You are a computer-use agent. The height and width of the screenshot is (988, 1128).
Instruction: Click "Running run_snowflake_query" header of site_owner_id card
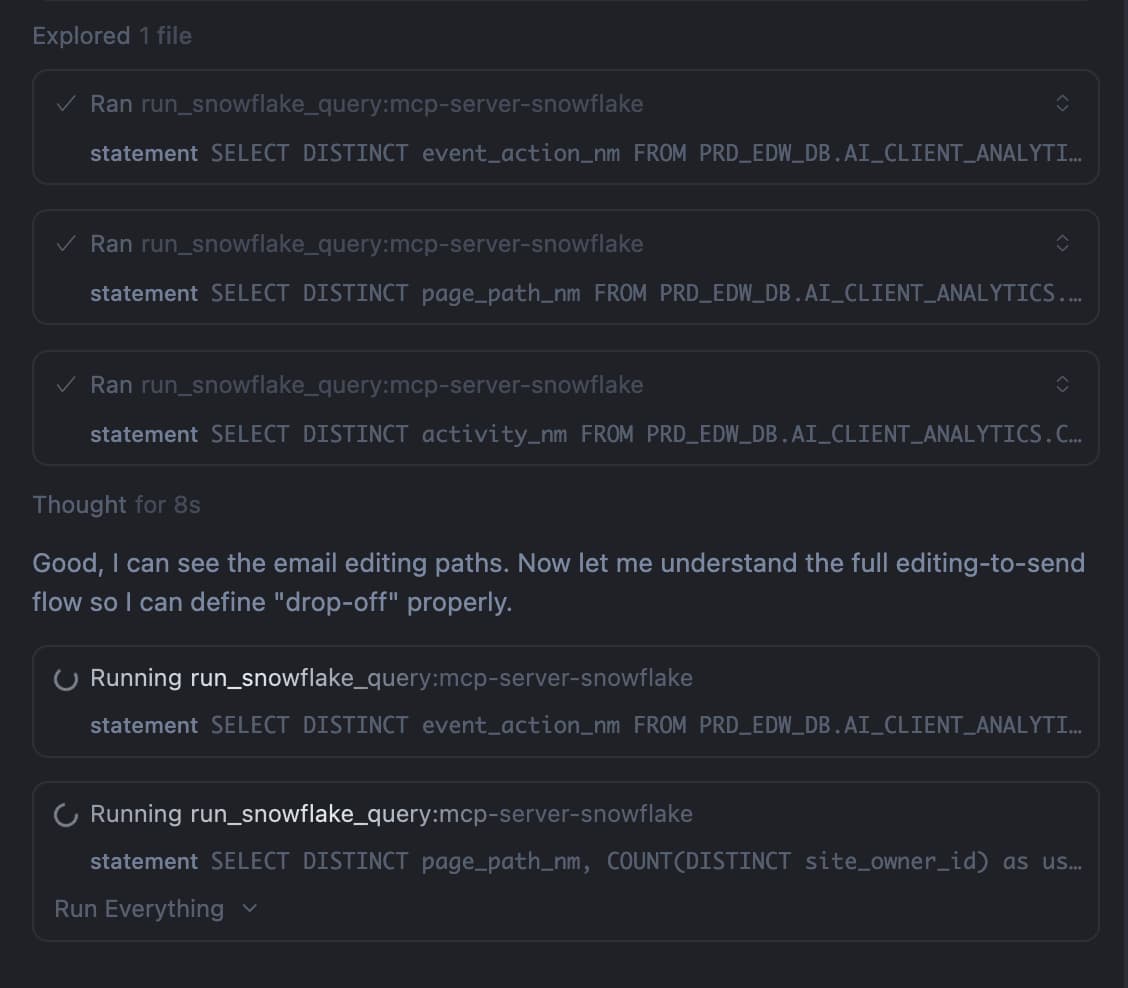tap(391, 815)
